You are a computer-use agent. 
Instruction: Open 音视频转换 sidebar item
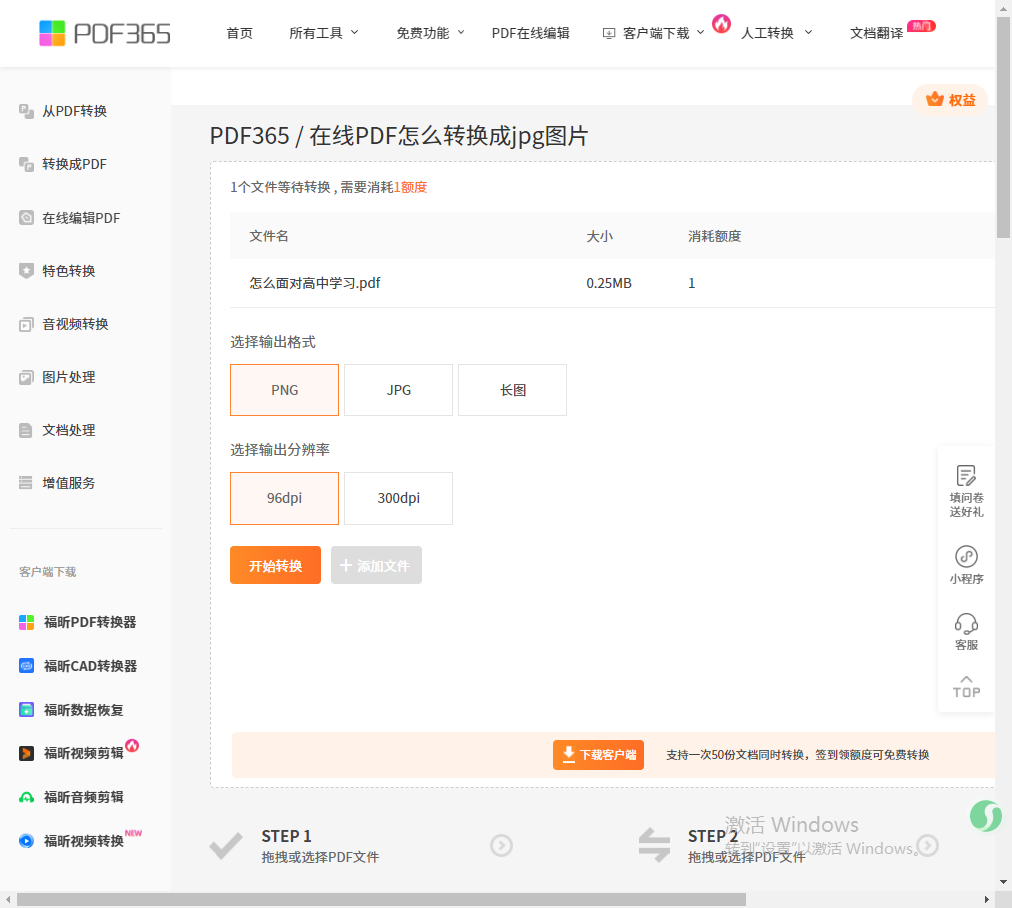click(x=76, y=324)
